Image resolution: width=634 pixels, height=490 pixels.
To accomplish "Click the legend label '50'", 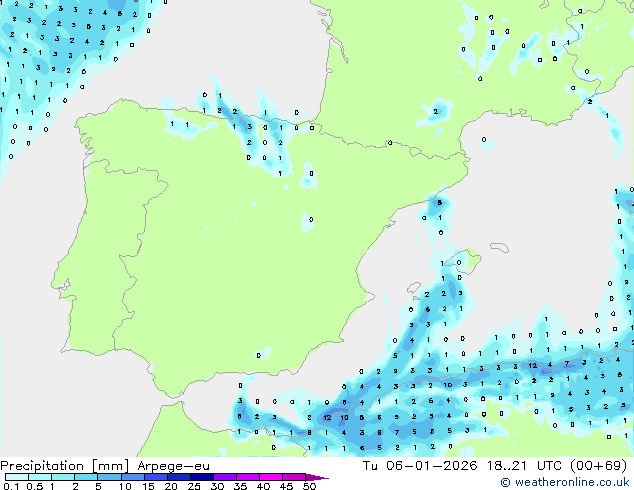I will click(x=309, y=486).
